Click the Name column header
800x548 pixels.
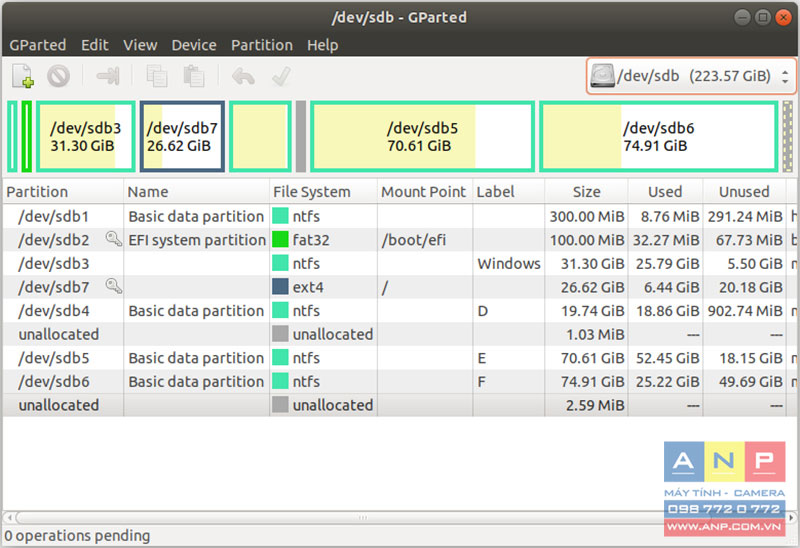click(x=196, y=192)
